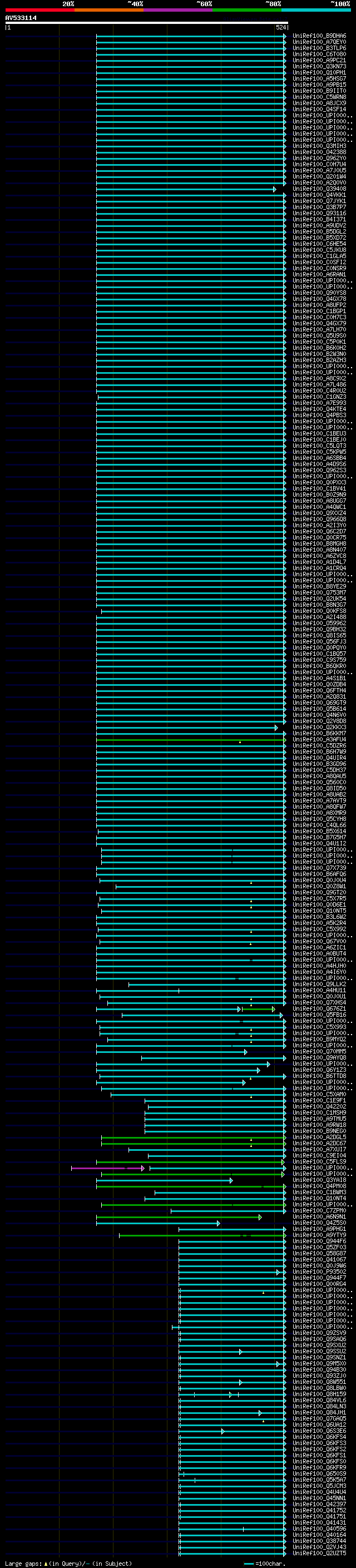Click the purple ~60% identity legend segment
The image size is (356, 1568).
[177, 10]
